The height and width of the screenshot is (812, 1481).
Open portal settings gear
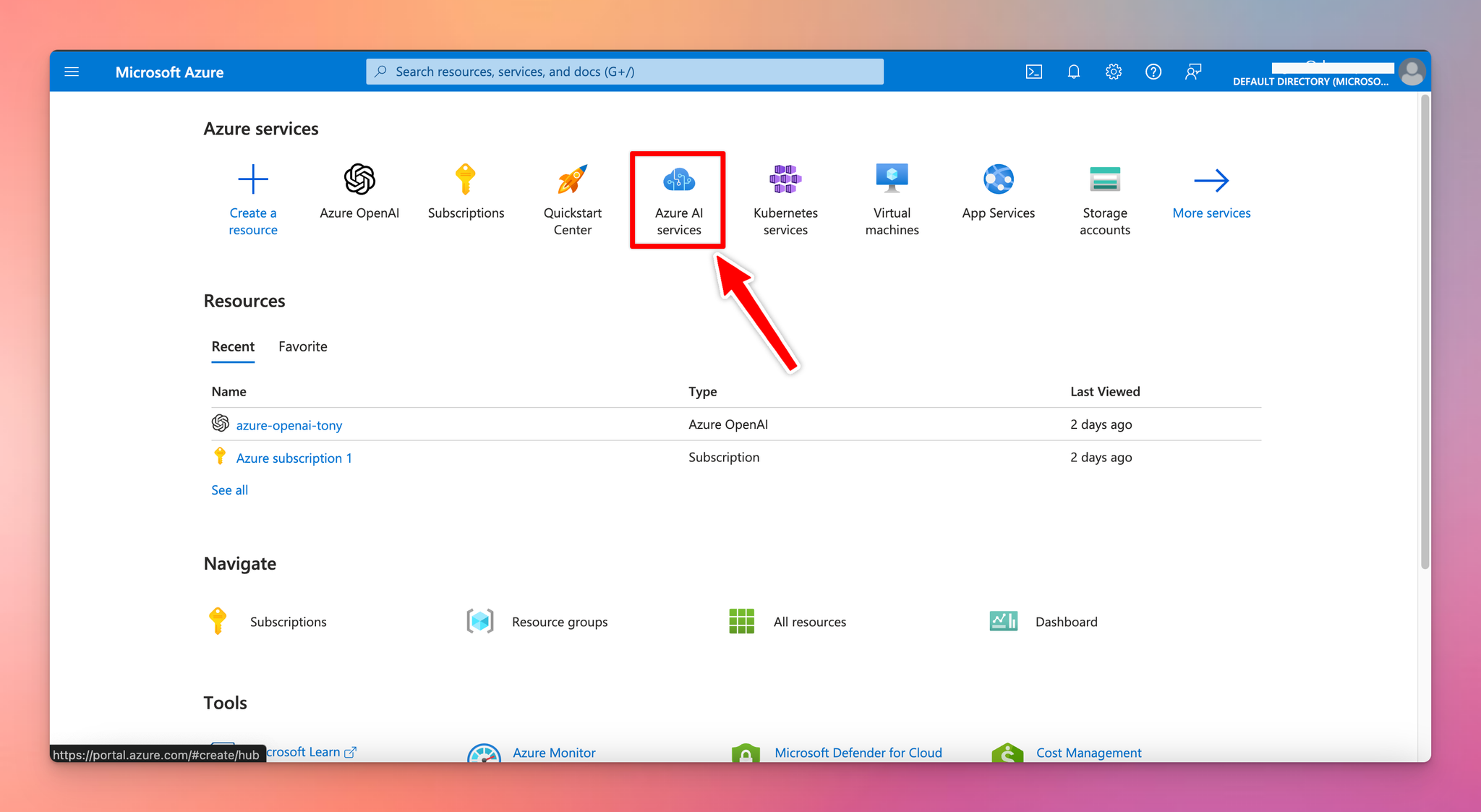click(x=1114, y=72)
